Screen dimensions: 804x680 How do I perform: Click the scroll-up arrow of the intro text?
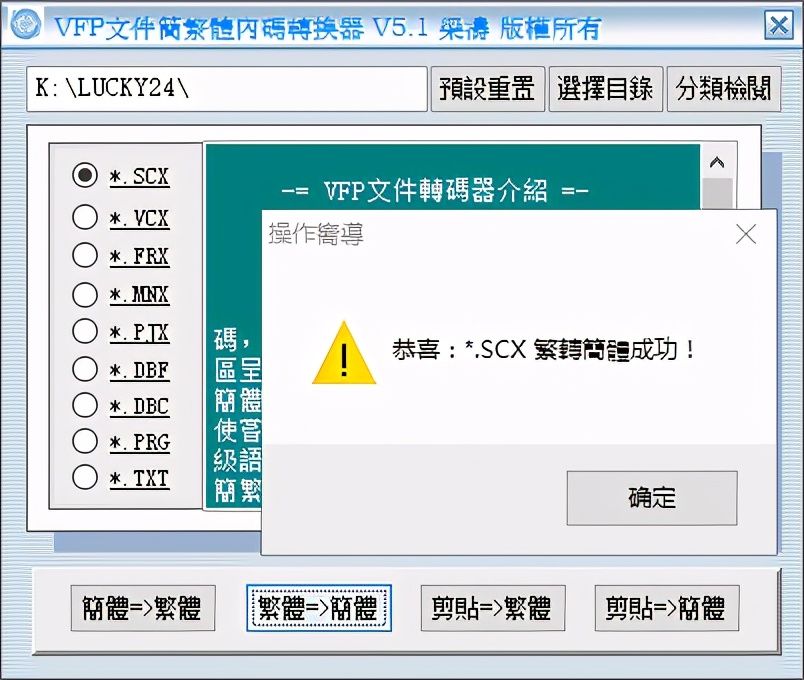click(717, 163)
